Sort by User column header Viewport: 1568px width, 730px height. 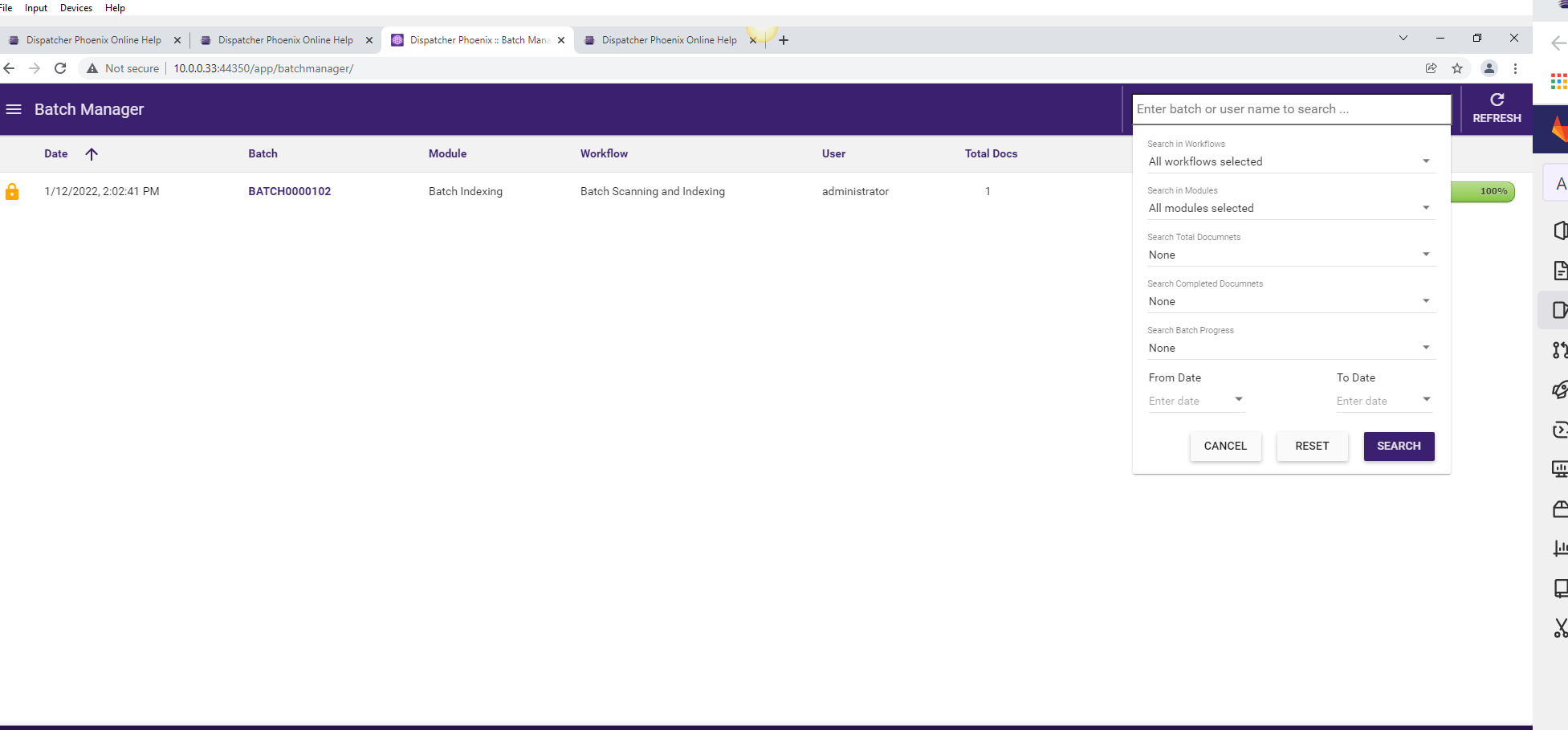point(833,153)
